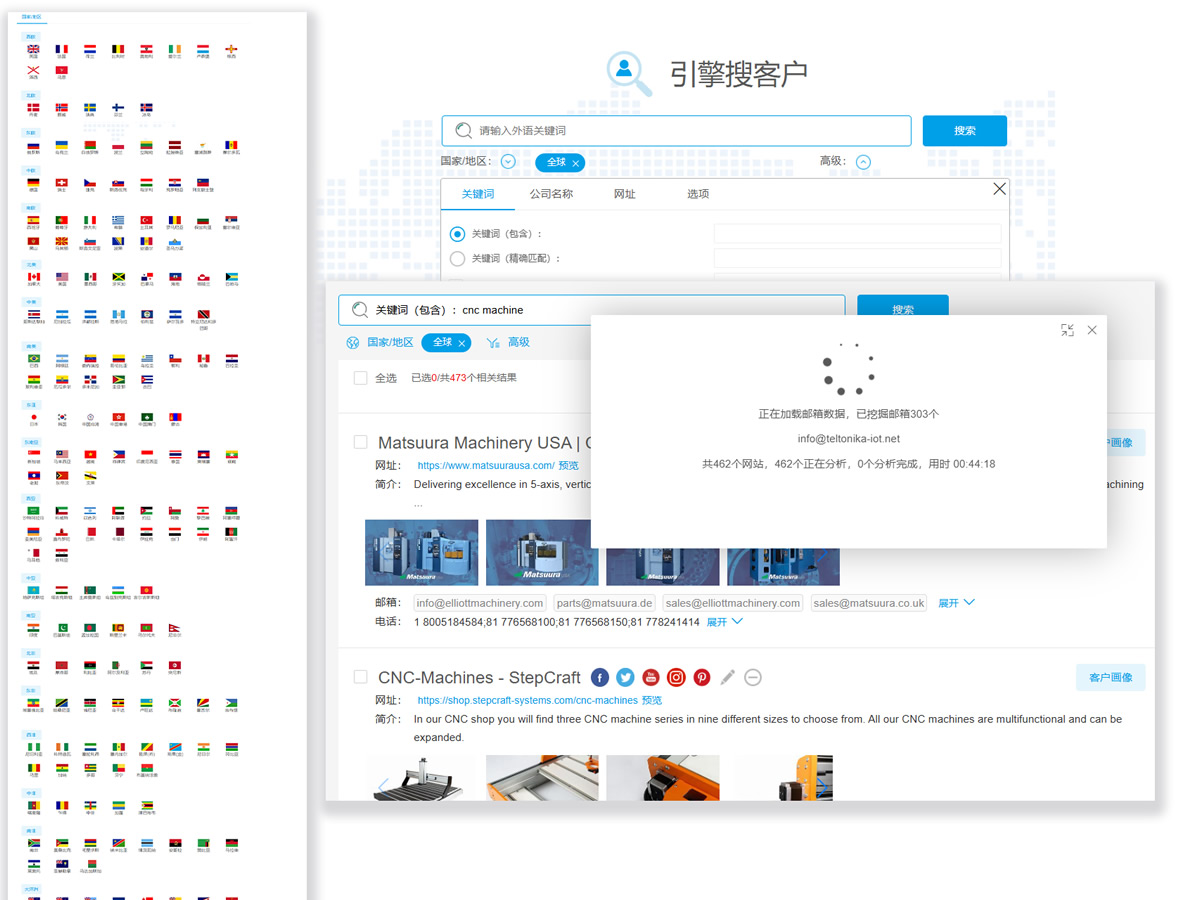This screenshot has width=1200, height=900.
Task: Select the Canada flag in North America group
Action: tap(33, 277)
